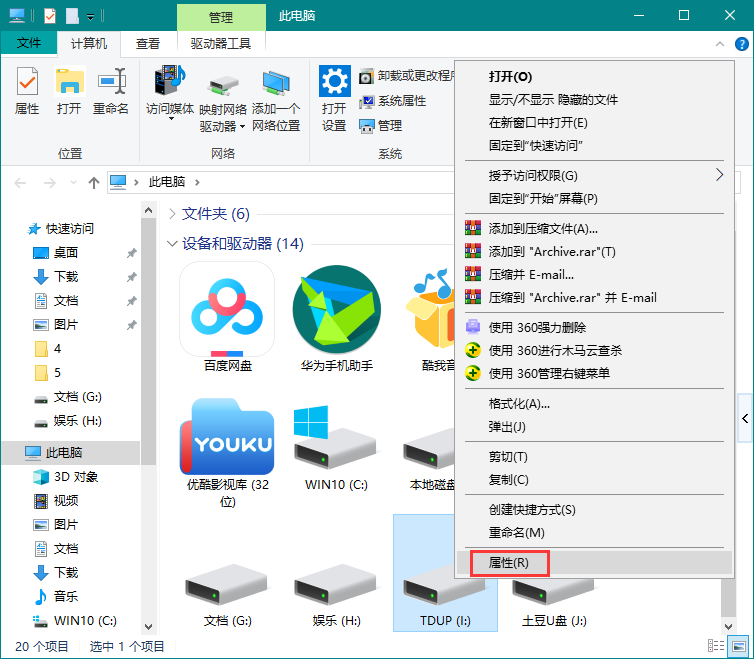Click the Properties (属性) ribbon icon
Viewport: 754px width, 659px height.
(x=27, y=91)
